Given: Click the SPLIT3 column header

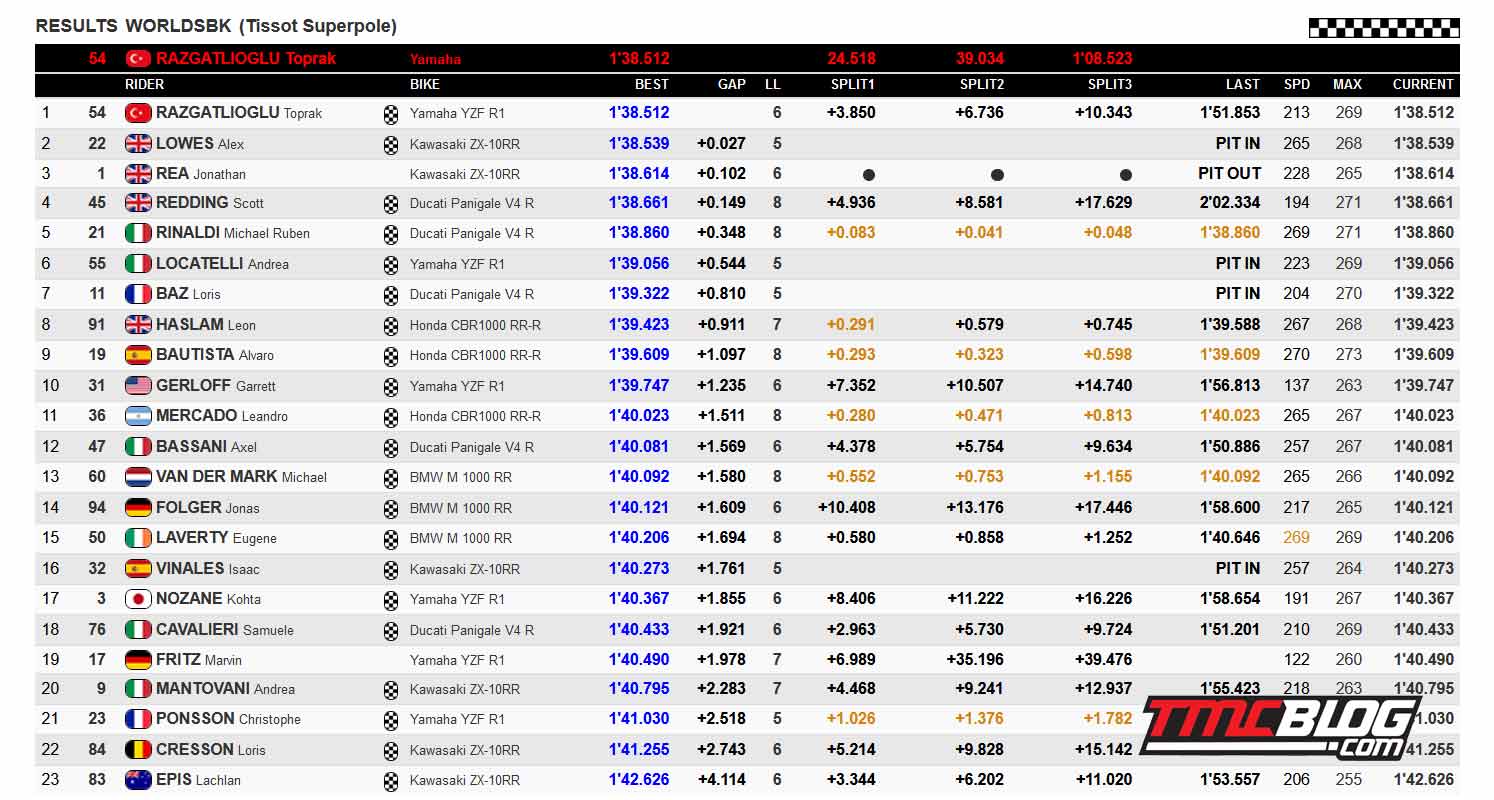Looking at the screenshot, I should [1110, 85].
